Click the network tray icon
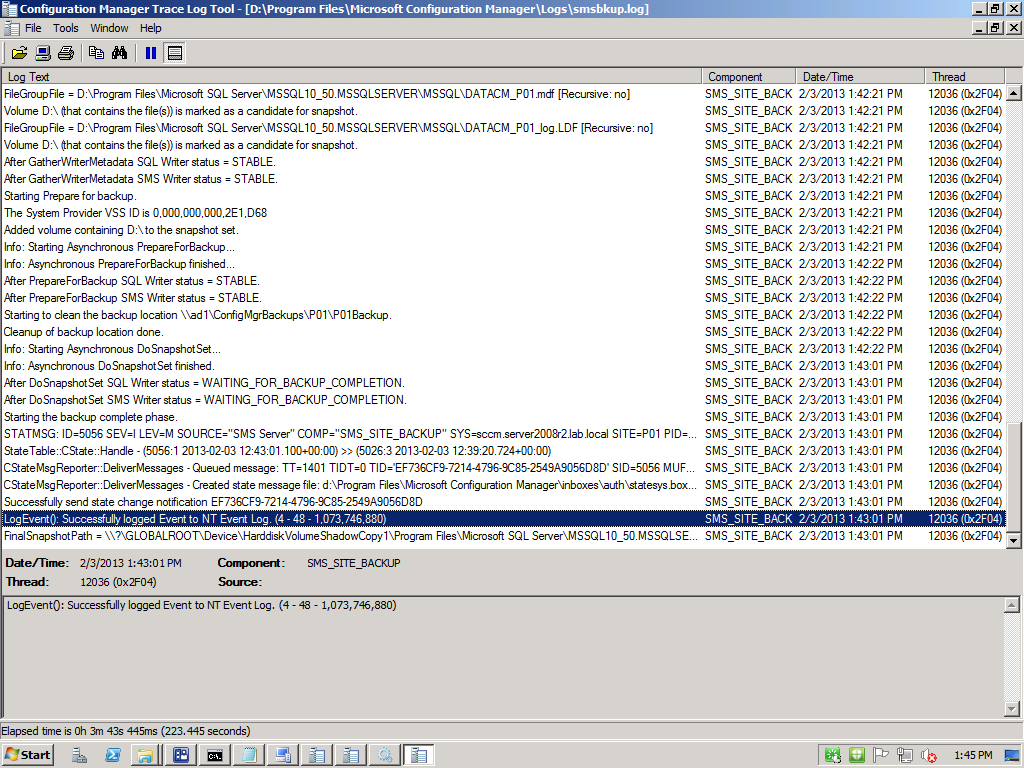1024x768 pixels. [904, 756]
